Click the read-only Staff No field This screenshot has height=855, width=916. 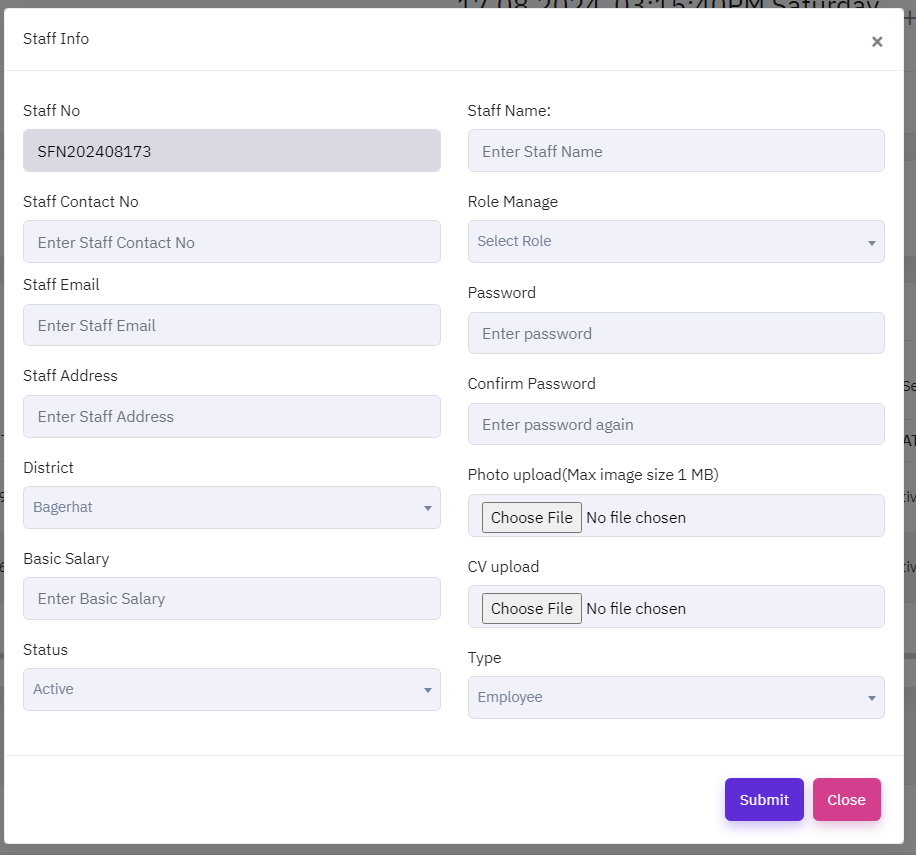pyautogui.click(x=231, y=151)
